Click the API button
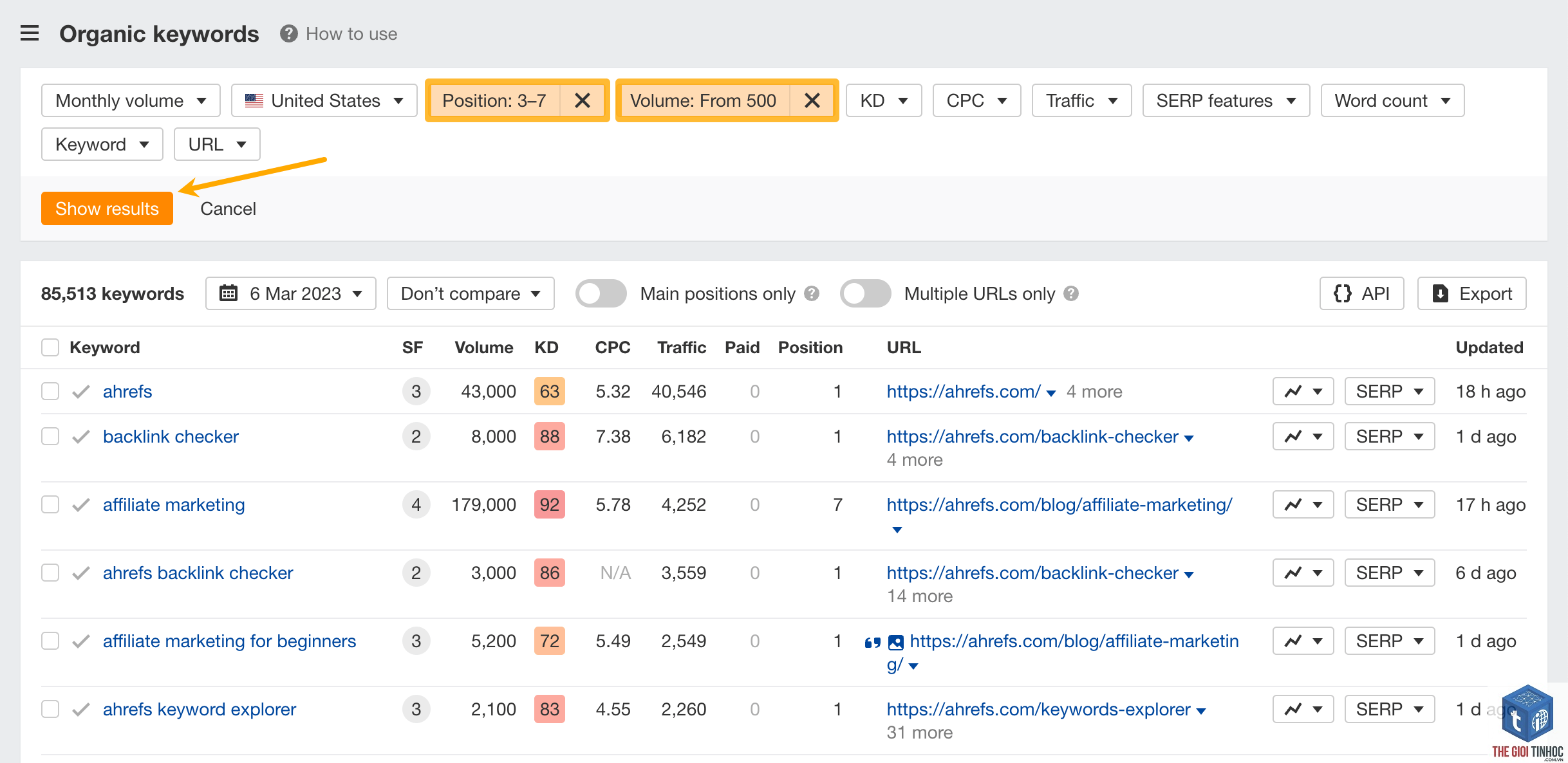The image size is (1568, 763). tap(1361, 293)
